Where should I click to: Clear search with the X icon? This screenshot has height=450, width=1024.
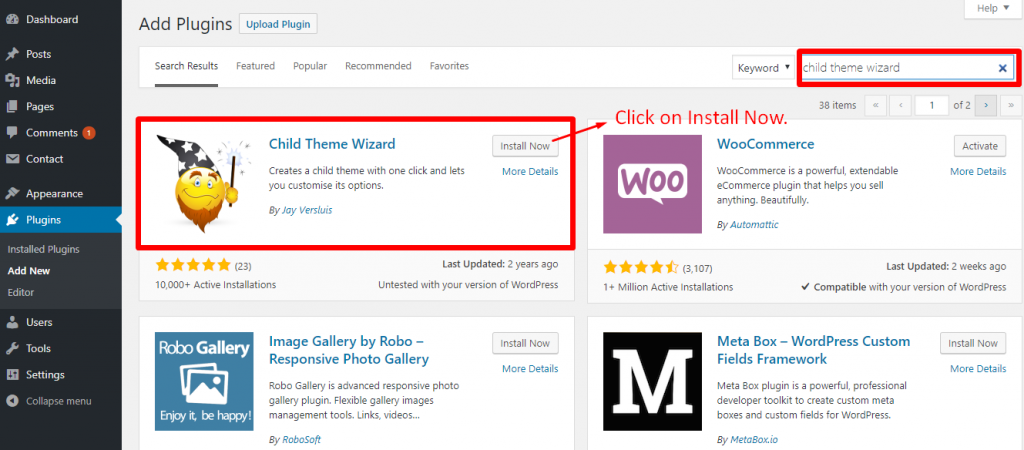(x=1002, y=68)
